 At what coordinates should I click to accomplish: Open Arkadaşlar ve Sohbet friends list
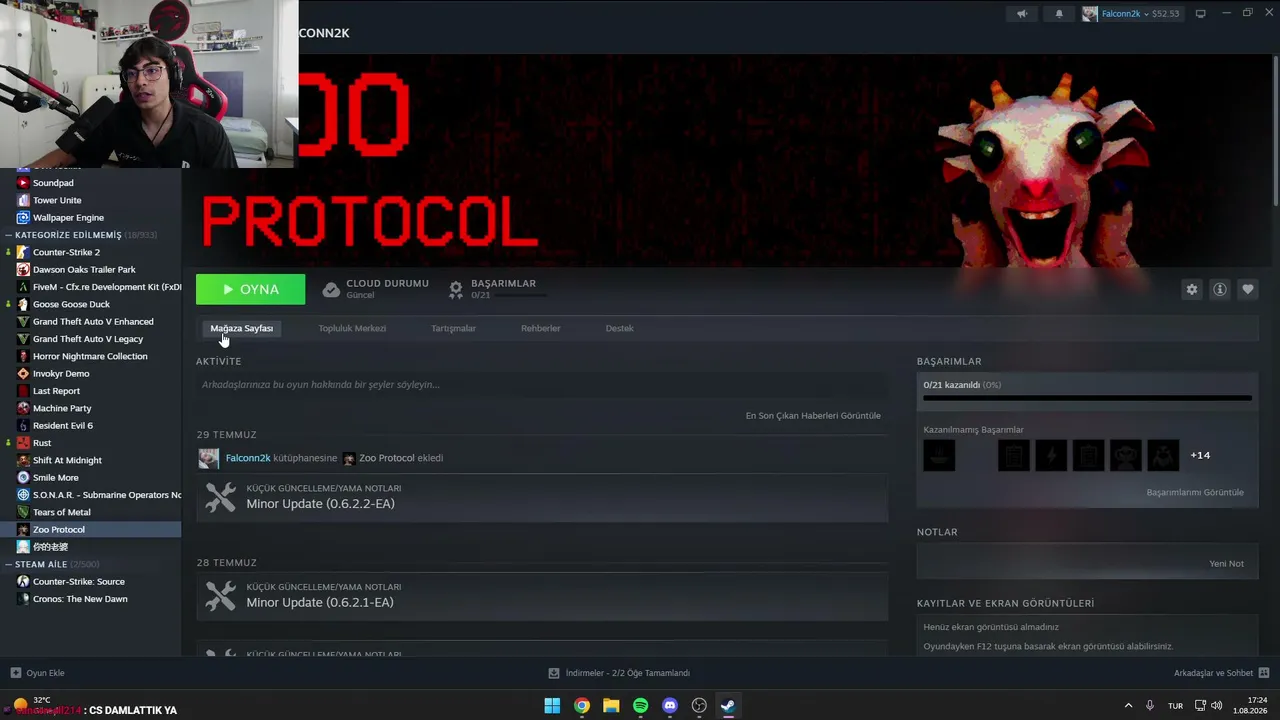[x=1222, y=673]
